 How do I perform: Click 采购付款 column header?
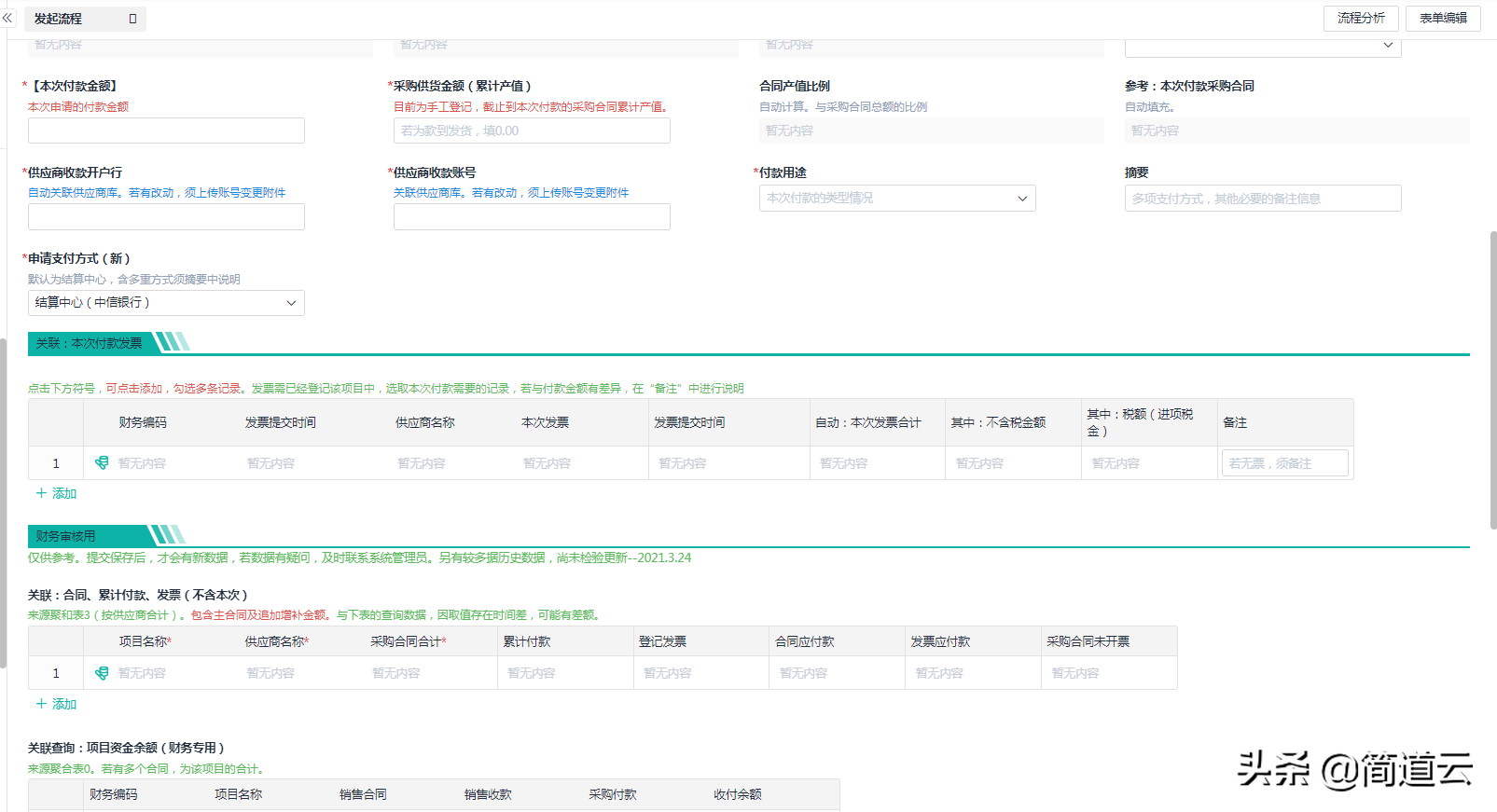coord(612,794)
